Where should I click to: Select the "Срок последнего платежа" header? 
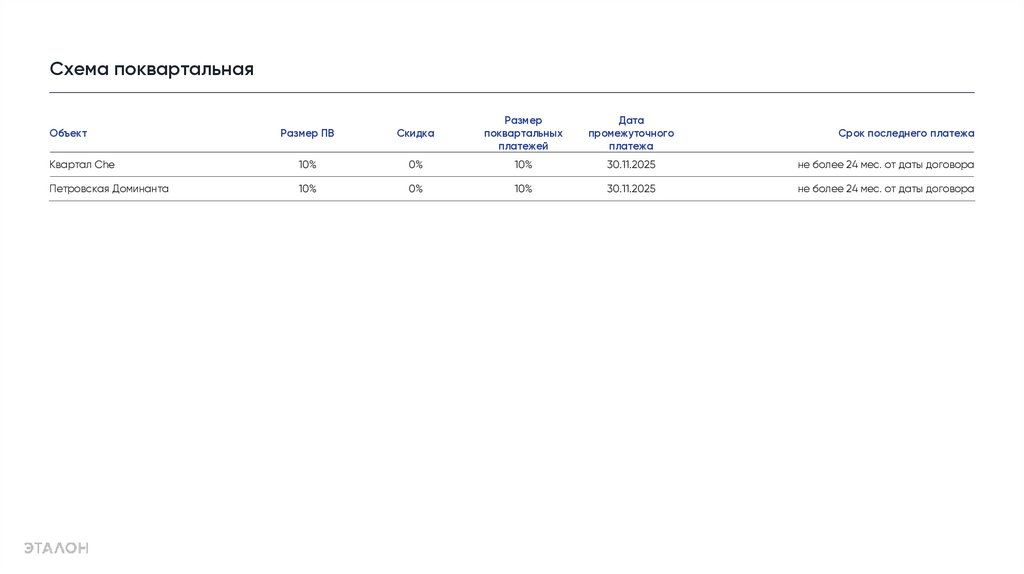[906, 133]
